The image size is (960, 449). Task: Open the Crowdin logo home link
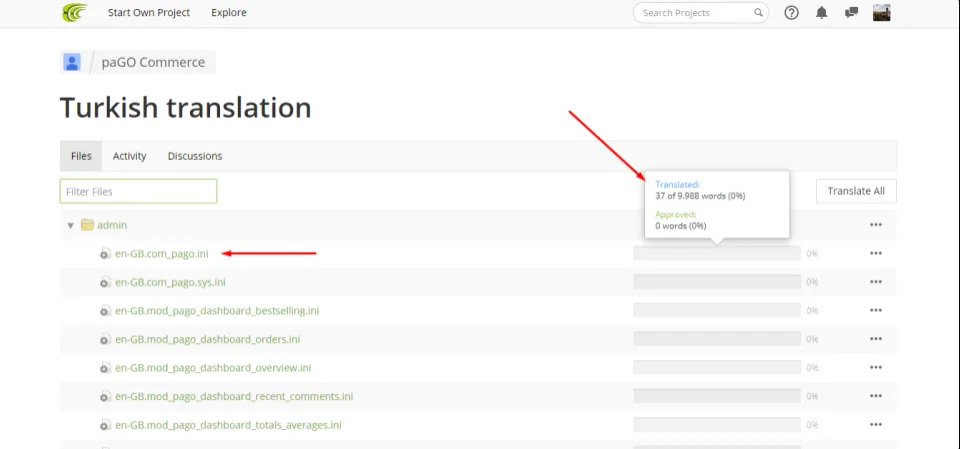(75, 12)
